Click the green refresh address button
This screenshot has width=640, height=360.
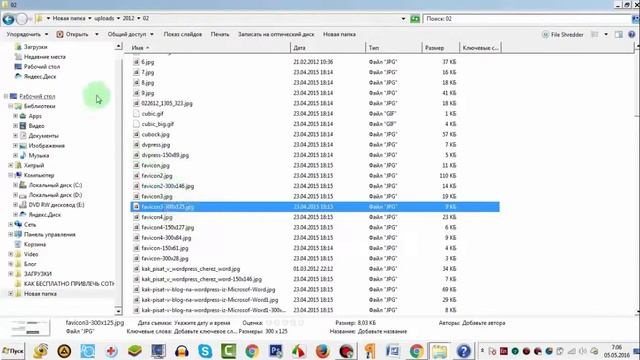click(x=415, y=19)
